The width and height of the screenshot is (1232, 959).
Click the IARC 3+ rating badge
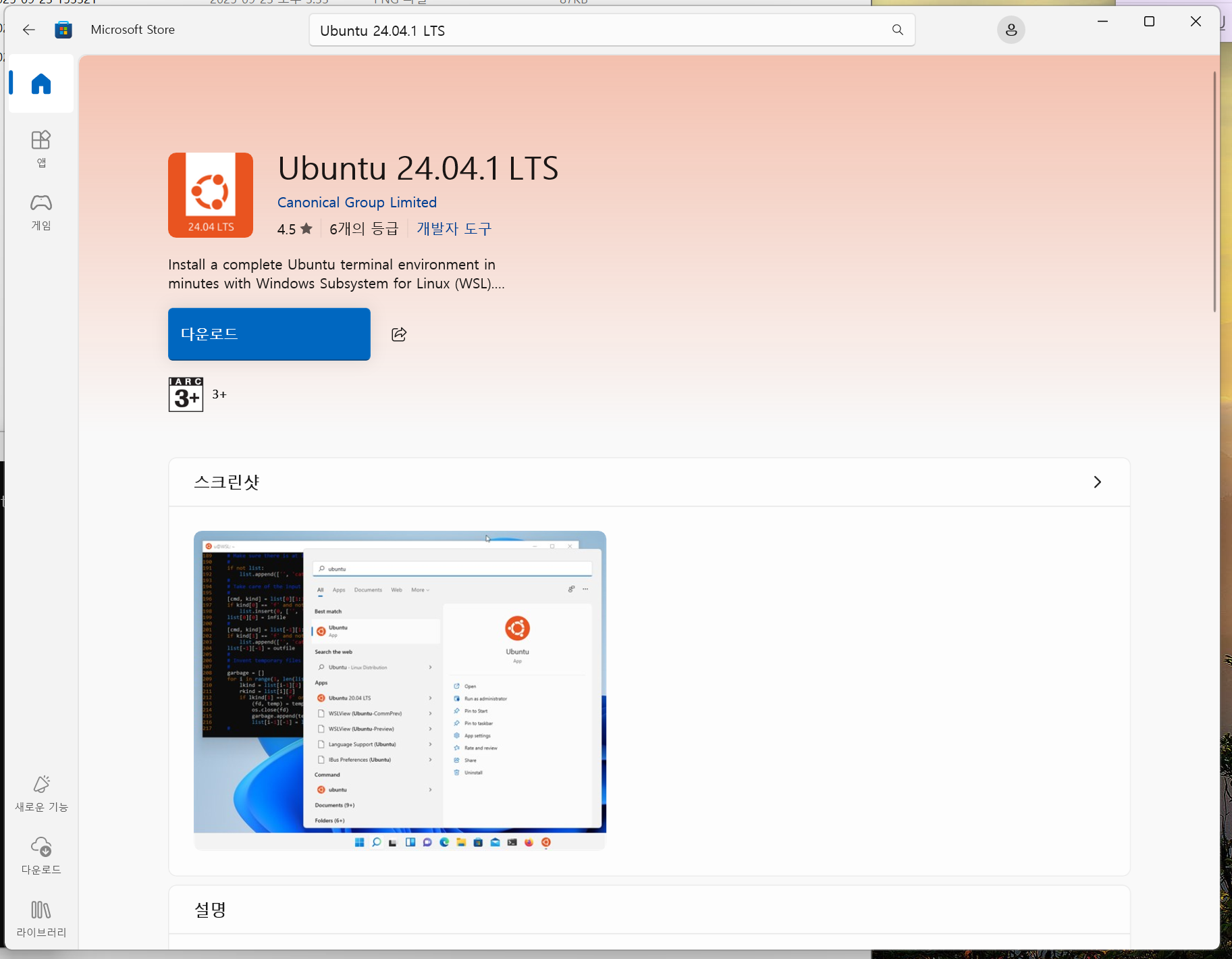pyautogui.click(x=186, y=394)
